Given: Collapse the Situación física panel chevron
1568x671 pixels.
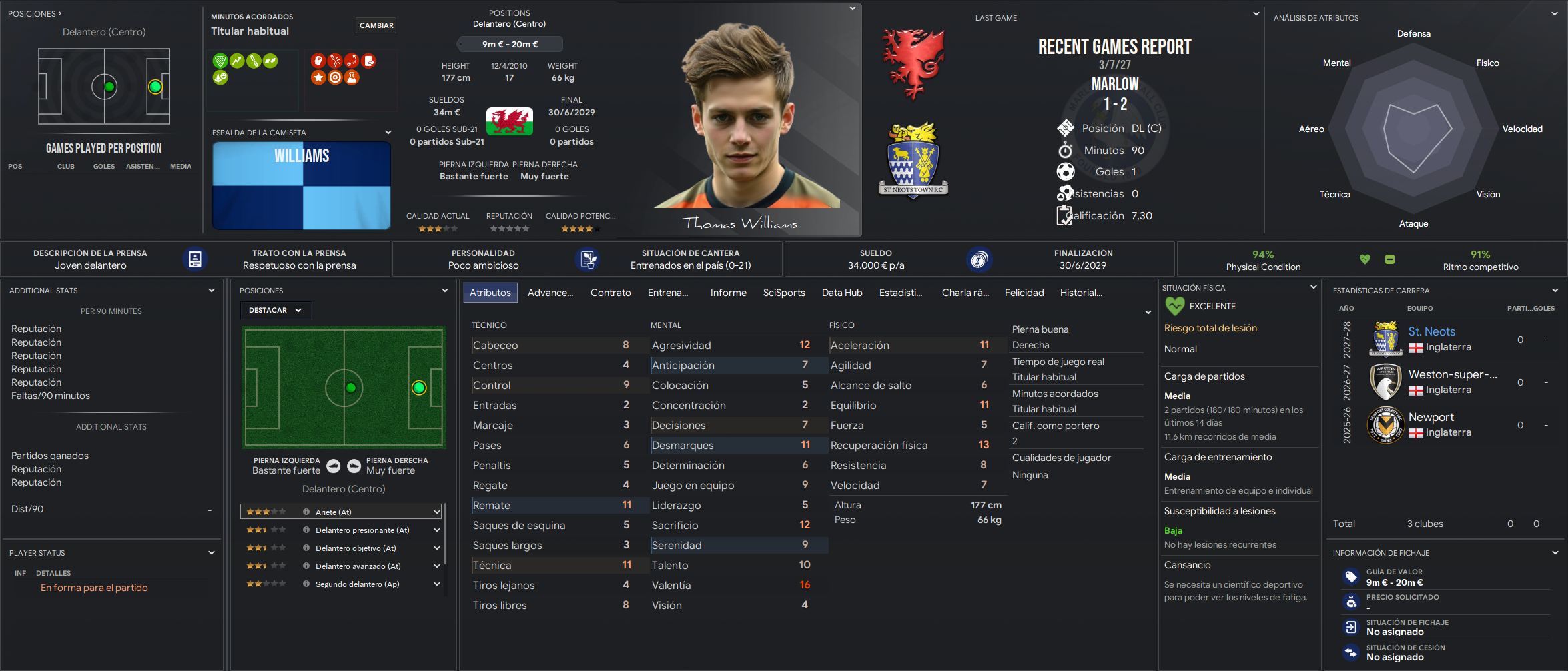Looking at the screenshot, I should point(1314,287).
